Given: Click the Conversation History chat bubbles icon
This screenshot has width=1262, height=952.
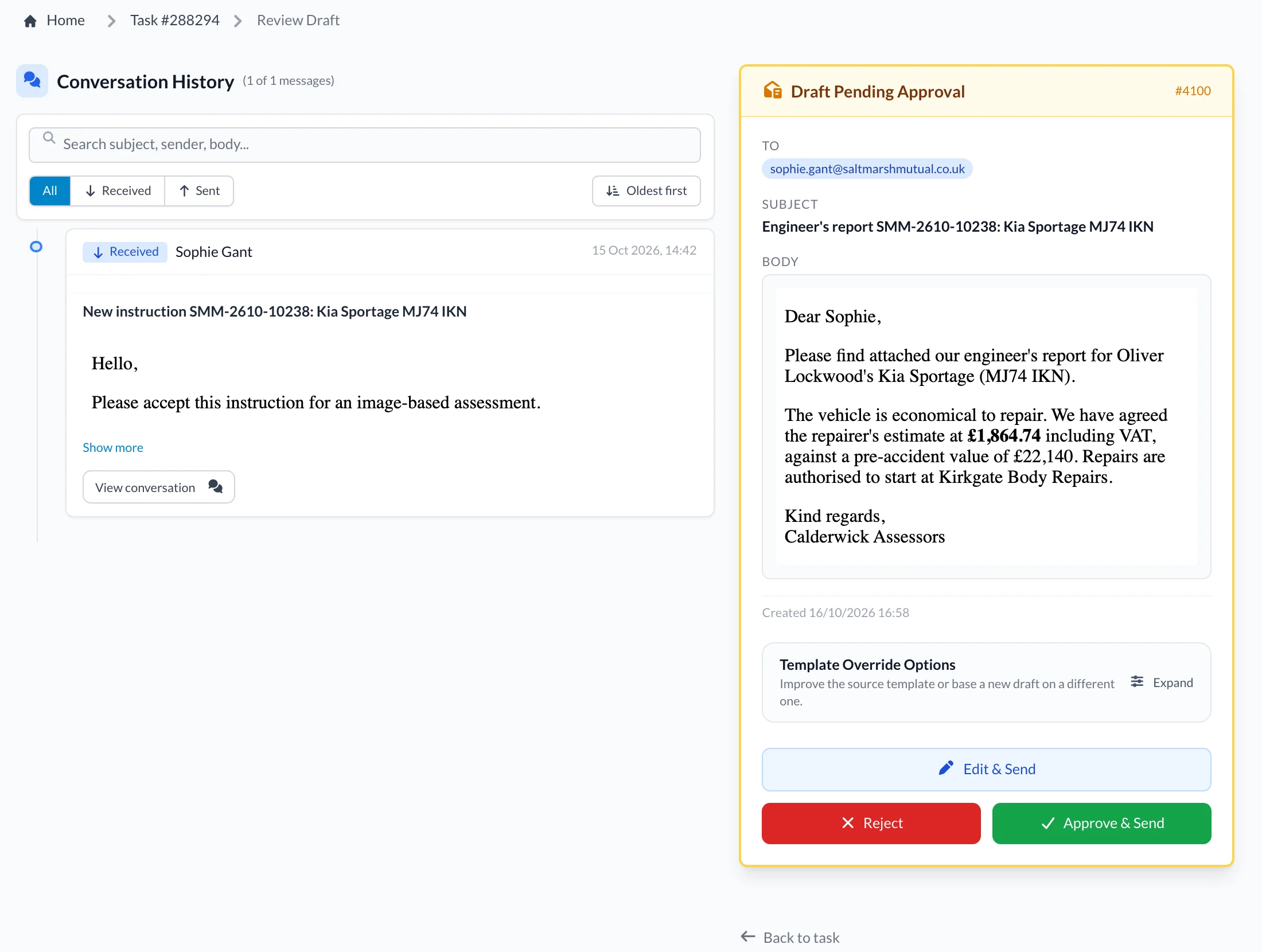Looking at the screenshot, I should point(32,80).
